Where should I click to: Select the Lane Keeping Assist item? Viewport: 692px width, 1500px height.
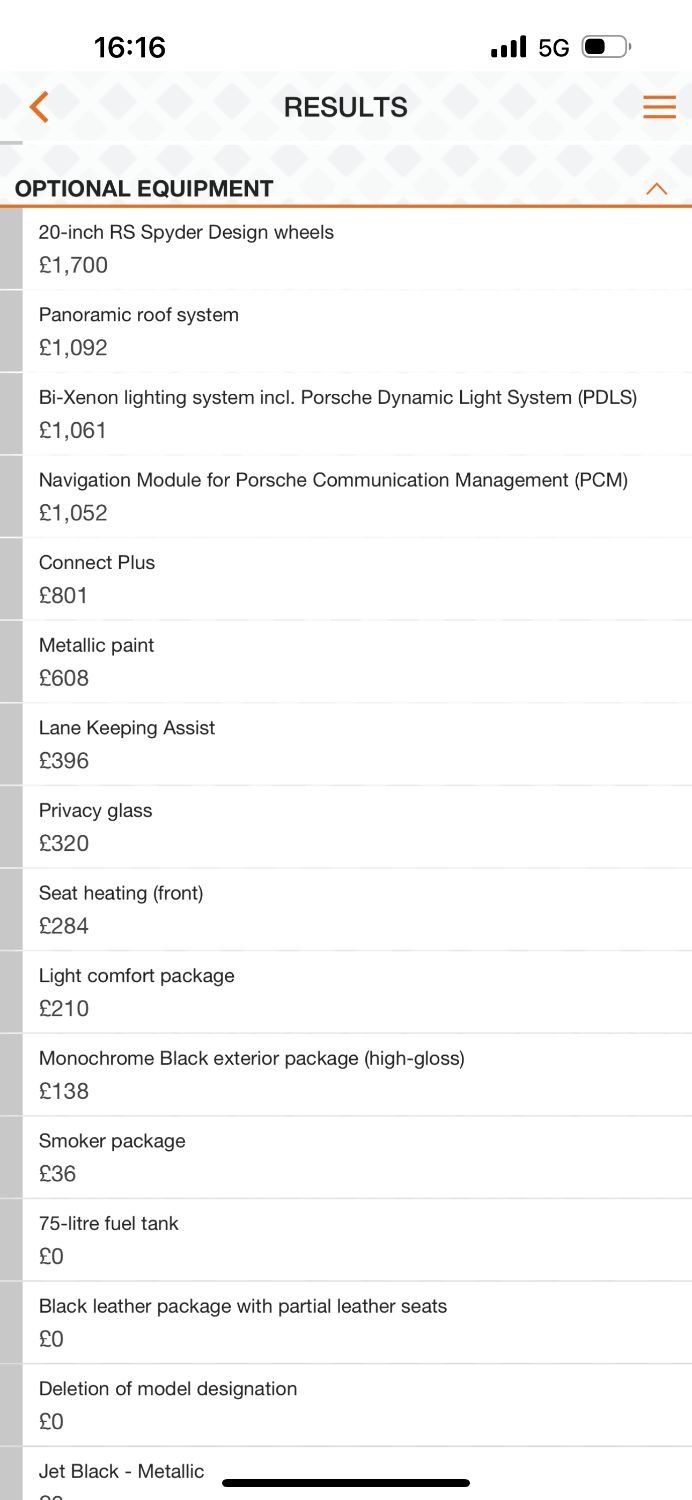[x=127, y=744]
